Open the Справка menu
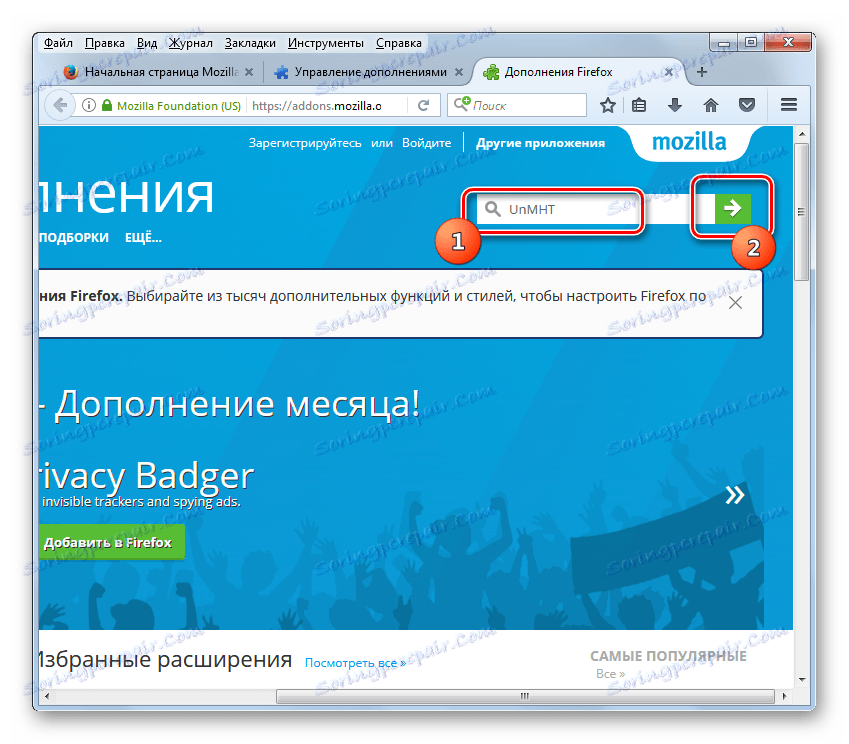Viewport: 849px width, 744px height. coord(399,43)
